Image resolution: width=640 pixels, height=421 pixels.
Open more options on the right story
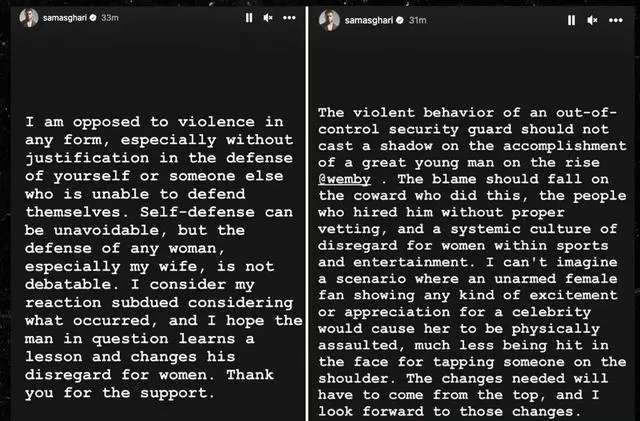coord(617,18)
